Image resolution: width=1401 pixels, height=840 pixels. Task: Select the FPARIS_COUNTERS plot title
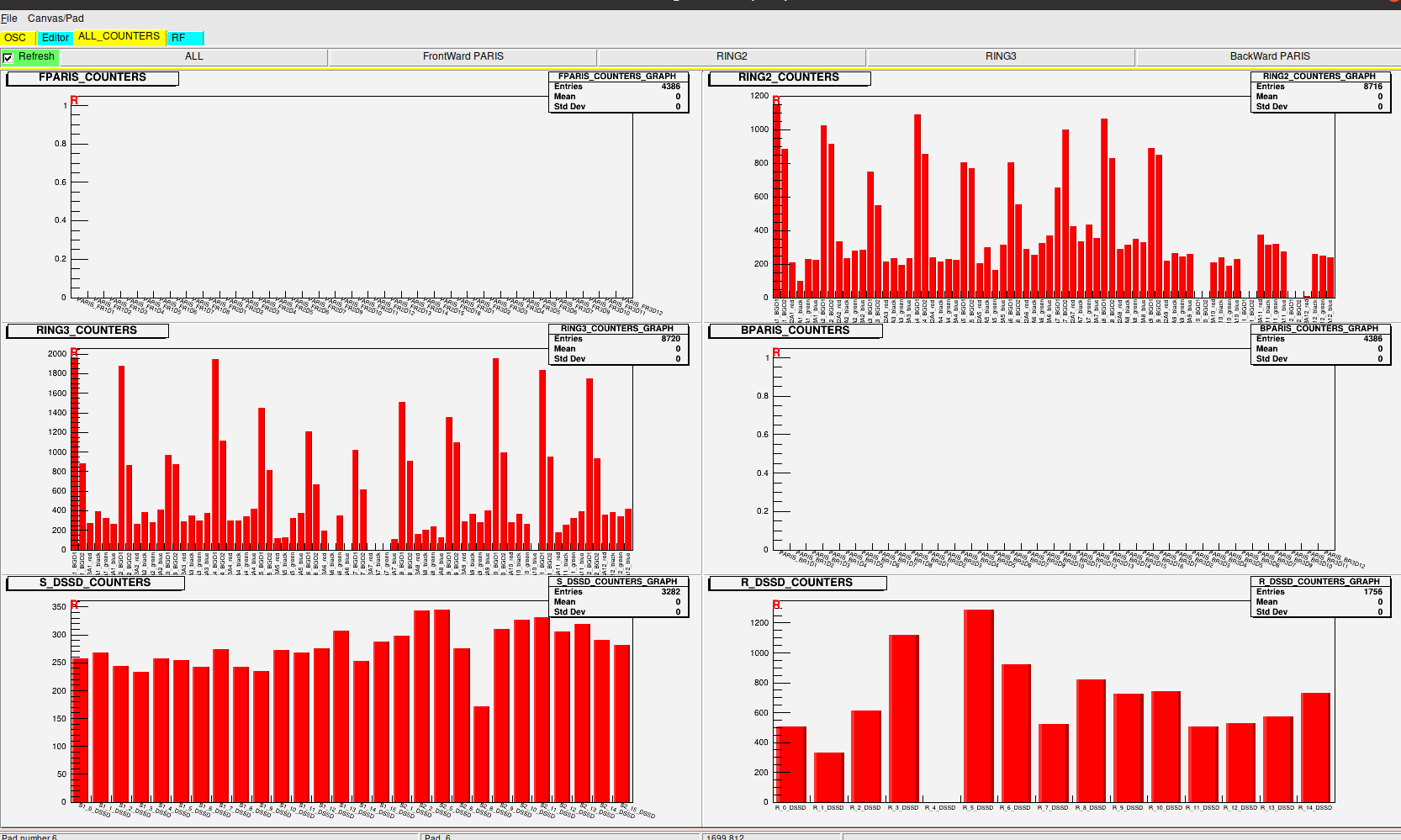pyautogui.click(x=93, y=77)
